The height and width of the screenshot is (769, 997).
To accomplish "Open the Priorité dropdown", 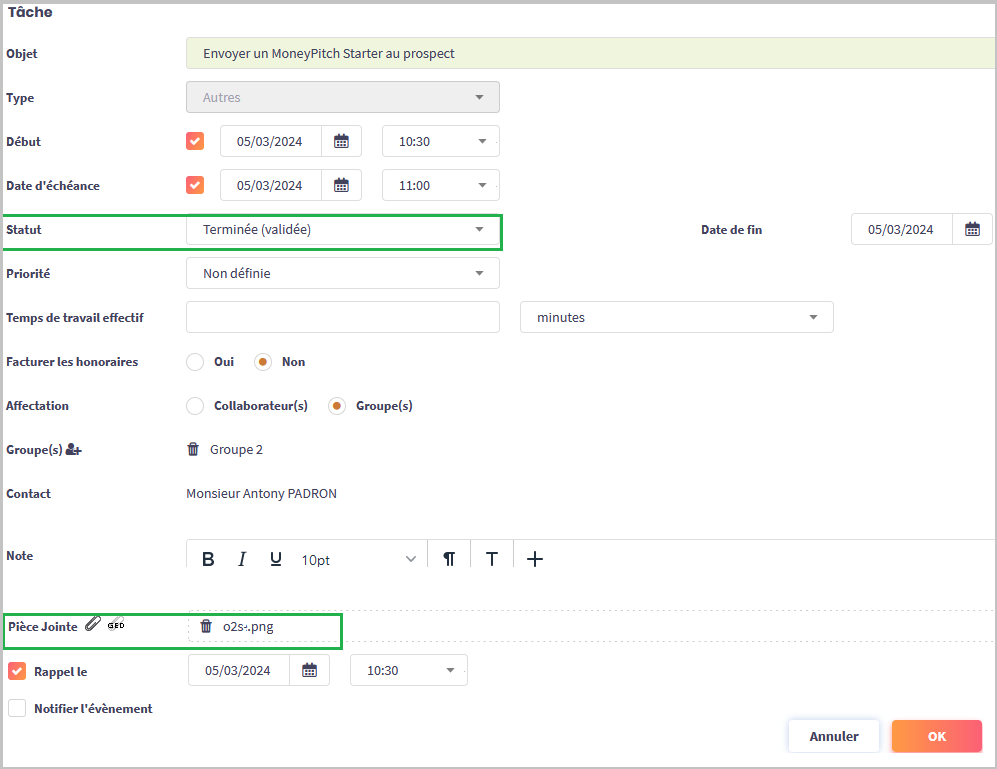I will (x=343, y=274).
